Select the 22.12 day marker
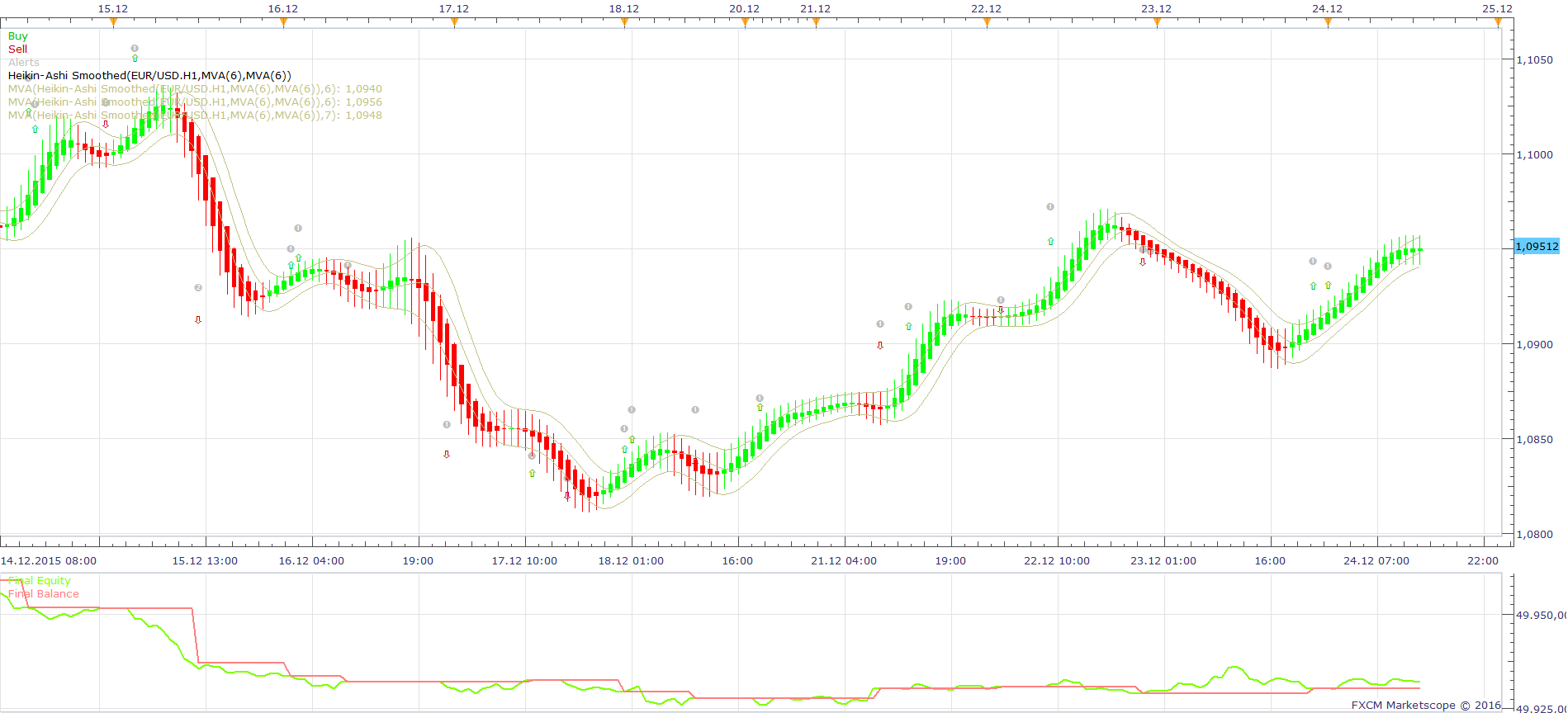The image size is (1568, 713). [x=987, y=23]
